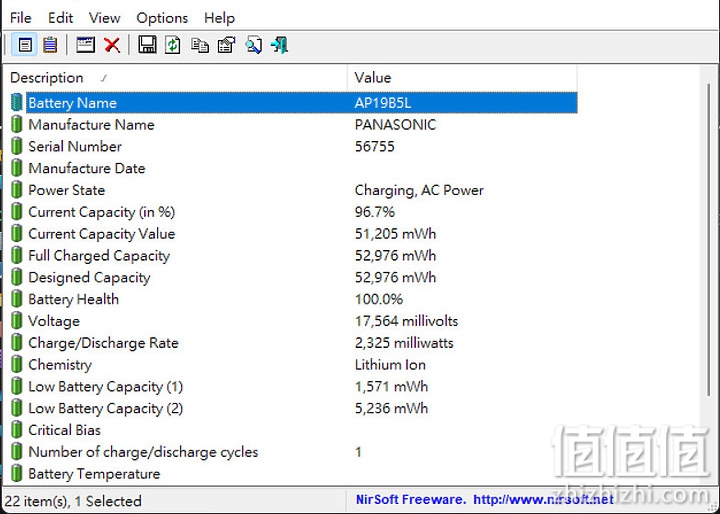Select the Voltage row
The image size is (720, 514).
tap(294, 321)
